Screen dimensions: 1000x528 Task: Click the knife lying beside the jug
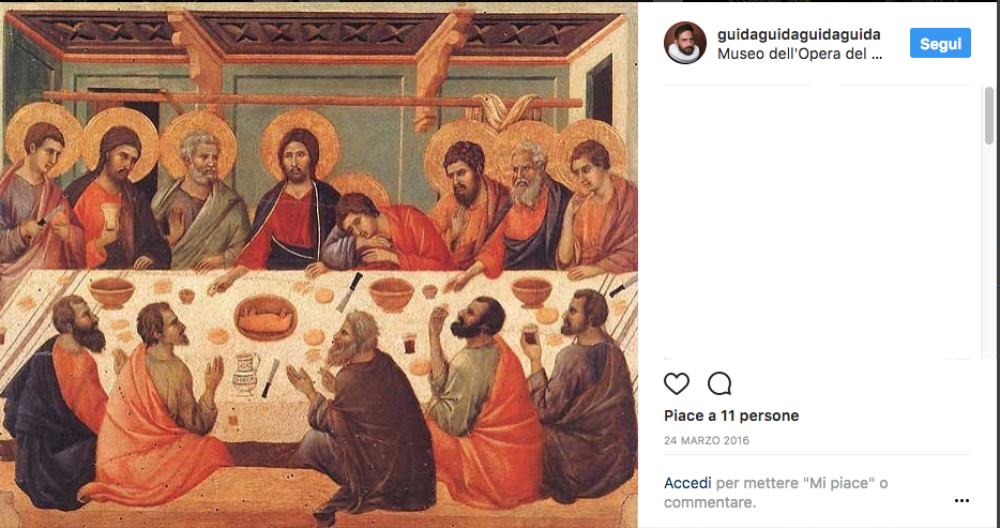coord(272,378)
